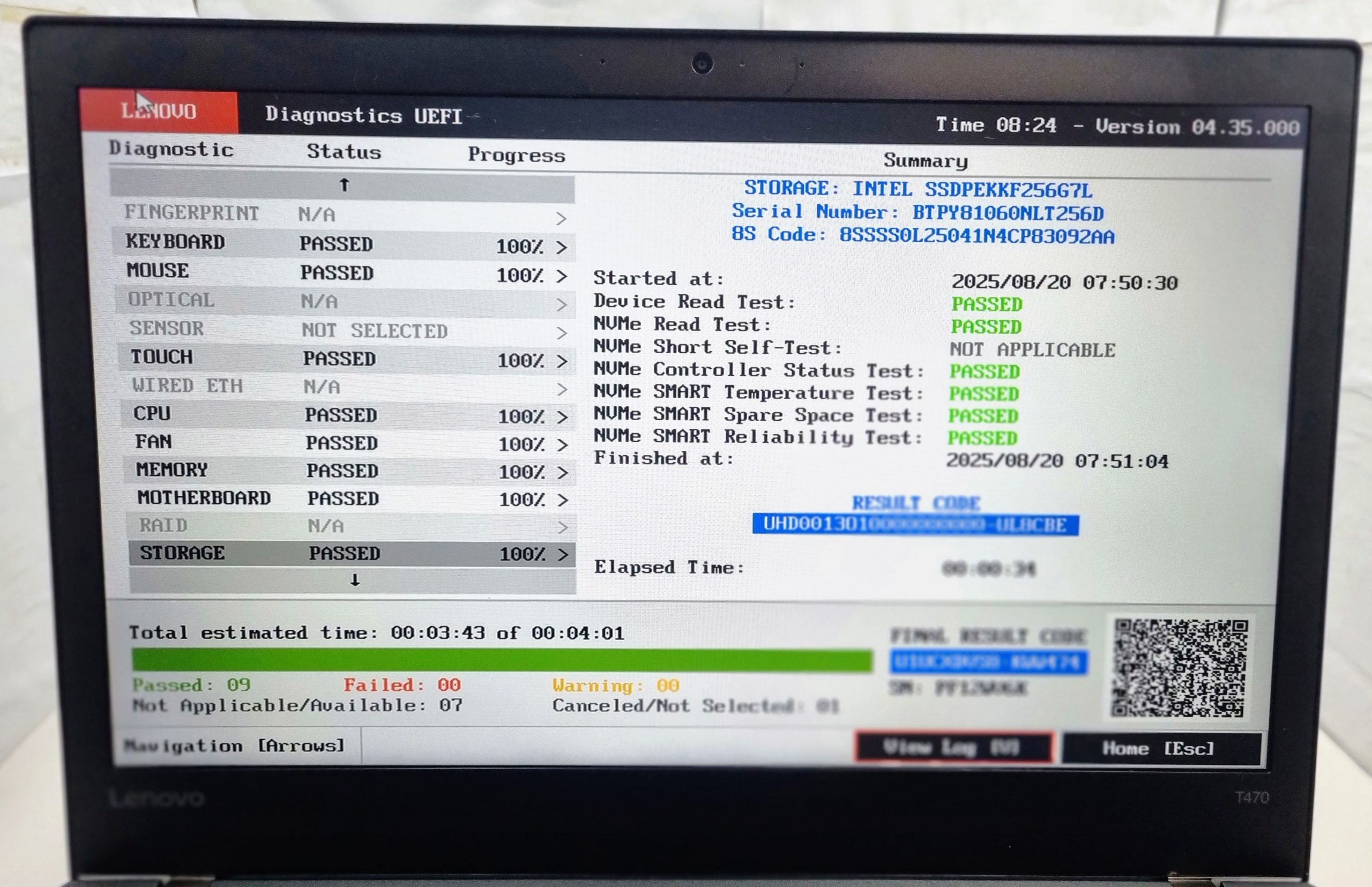Click '8S Code: 8SSS0L25041N4CP83092AA' text
Viewport: 1372px width, 887px height.
point(923,235)
